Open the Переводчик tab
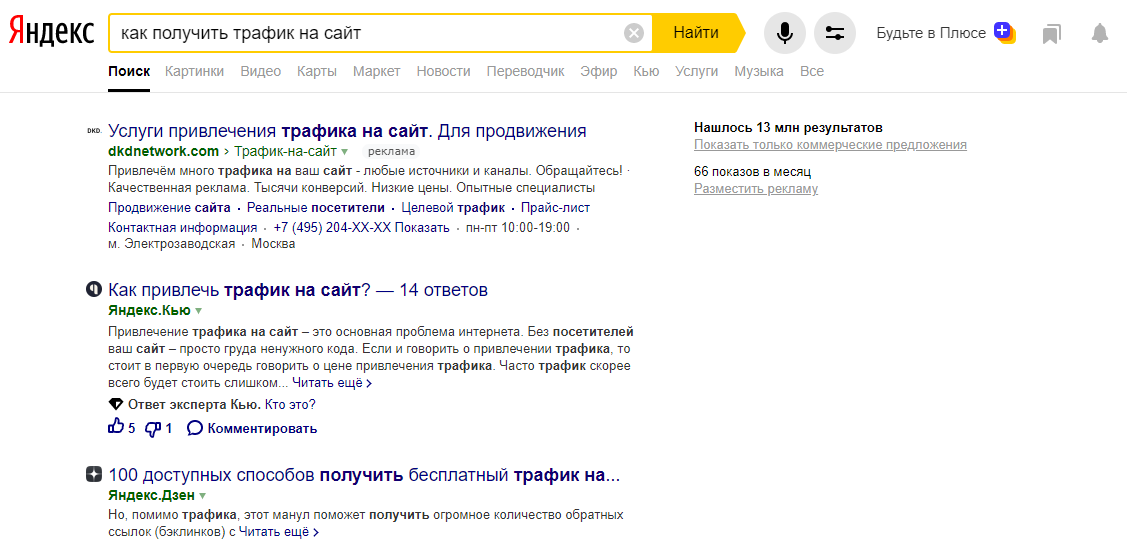This screenshot has width=1127, height=556. coord(525,71)
